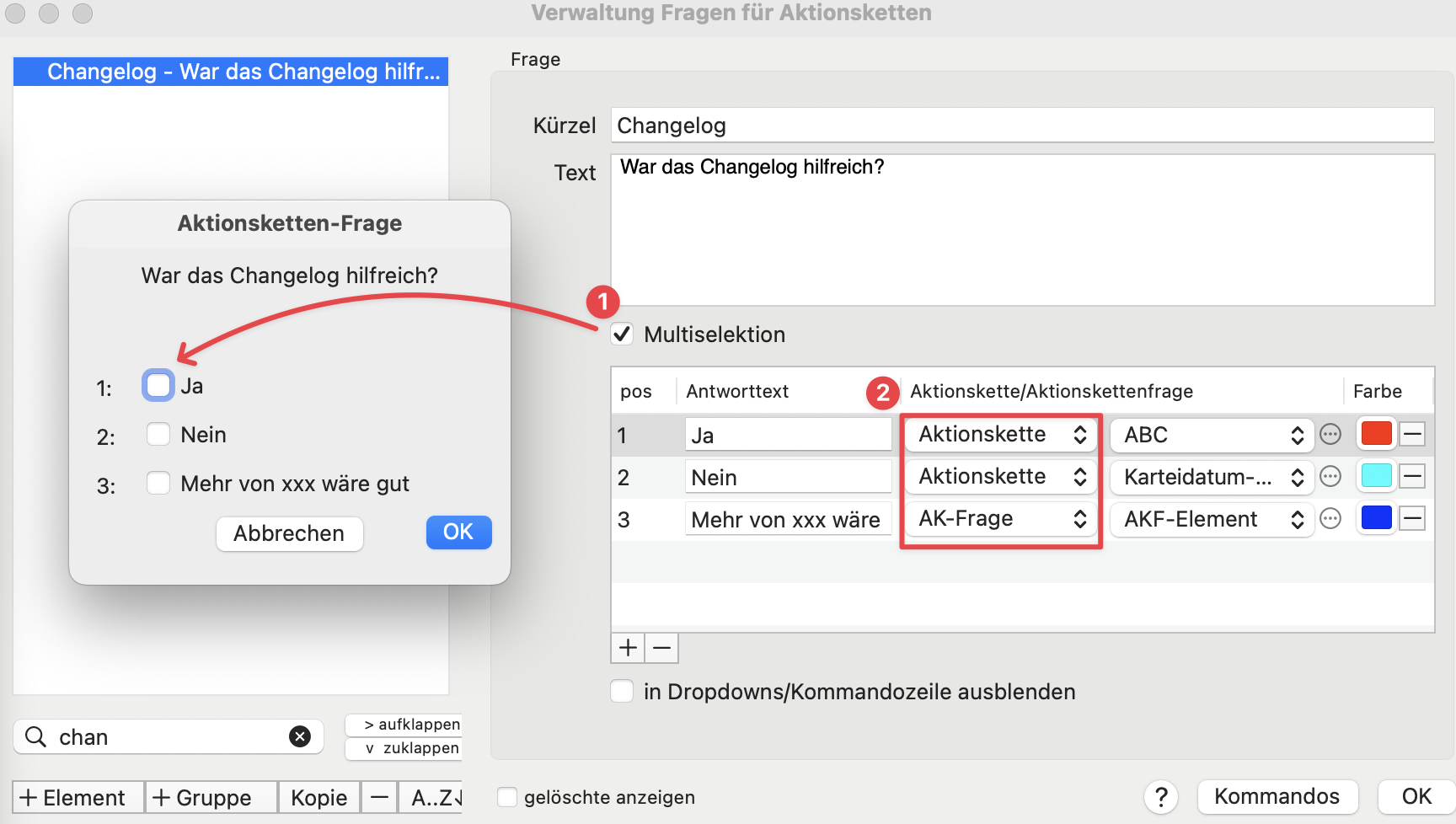Open options circle for Mehr von xxx row
Viewport: 1456px width, 824px height.
click(1330, 519)
